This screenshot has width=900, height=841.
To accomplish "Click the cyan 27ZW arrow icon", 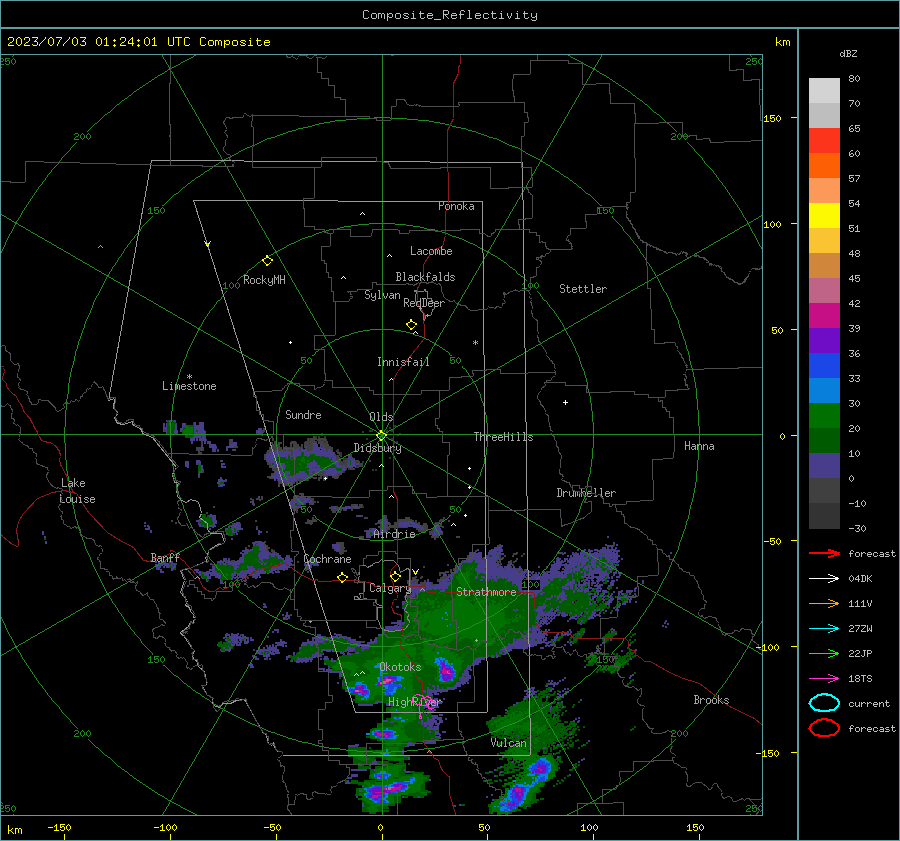I will coord(824,629).
